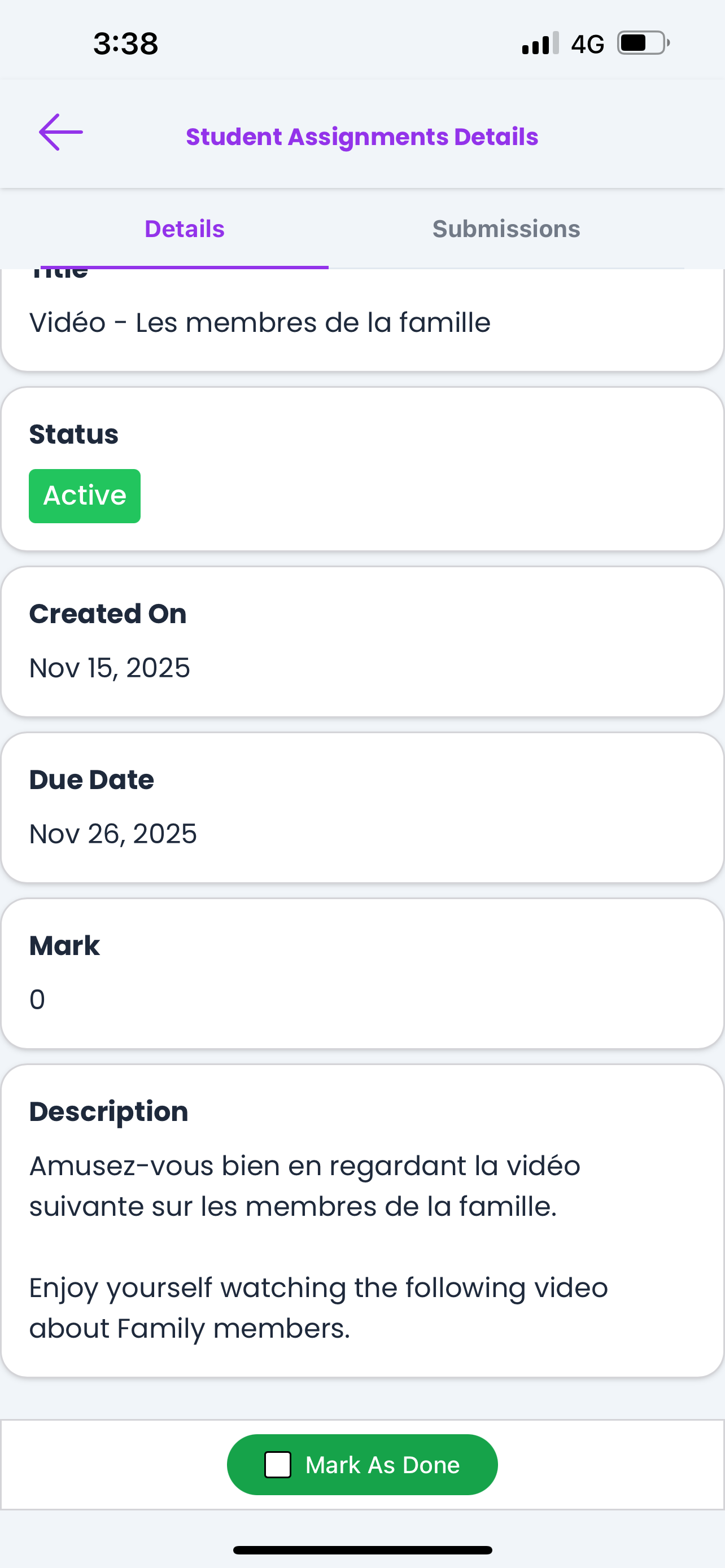Tap the French description text paragraph
Image resolution: width=725 pixels, height=1568 pixels.
coord(304,1186)
